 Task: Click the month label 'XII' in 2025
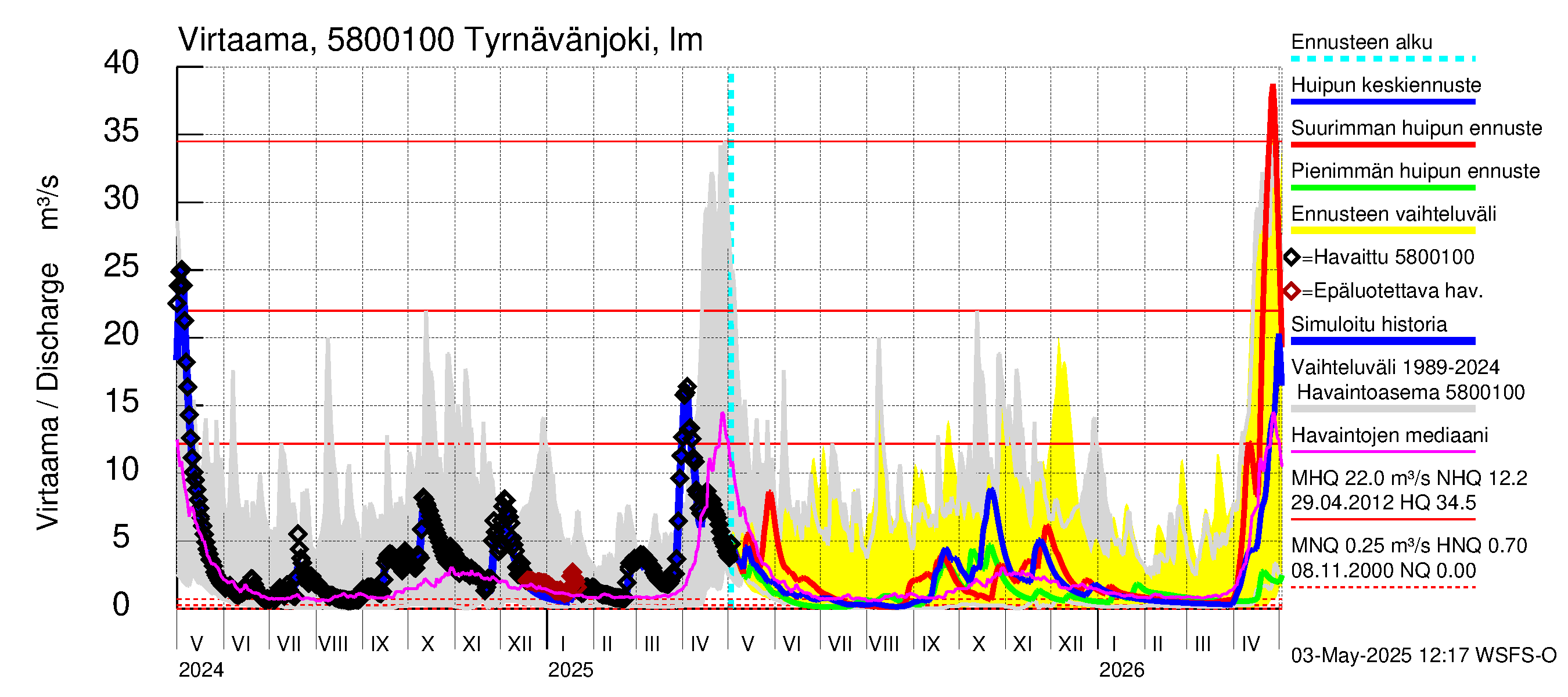[1071, 644]
